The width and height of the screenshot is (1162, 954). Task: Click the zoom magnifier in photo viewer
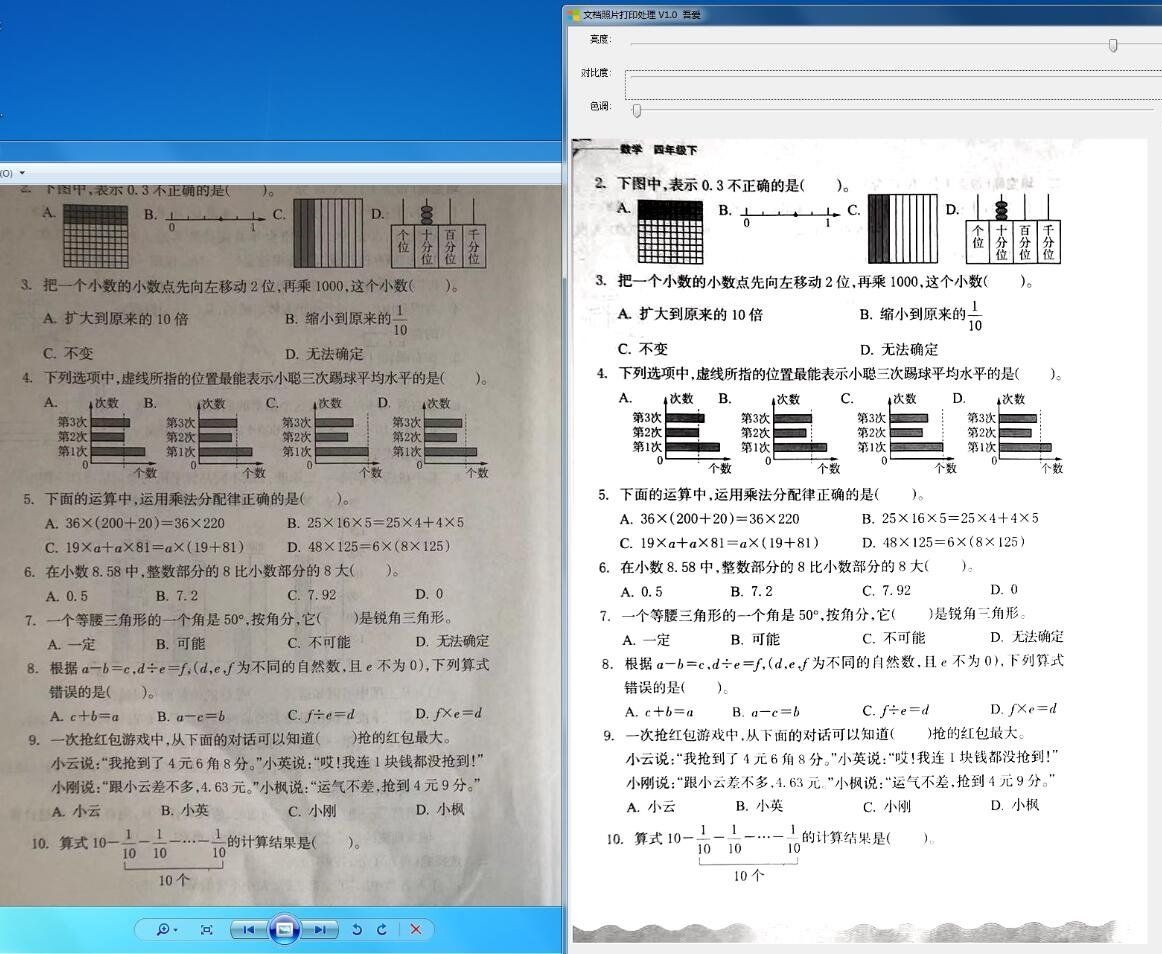coord(162,929)
